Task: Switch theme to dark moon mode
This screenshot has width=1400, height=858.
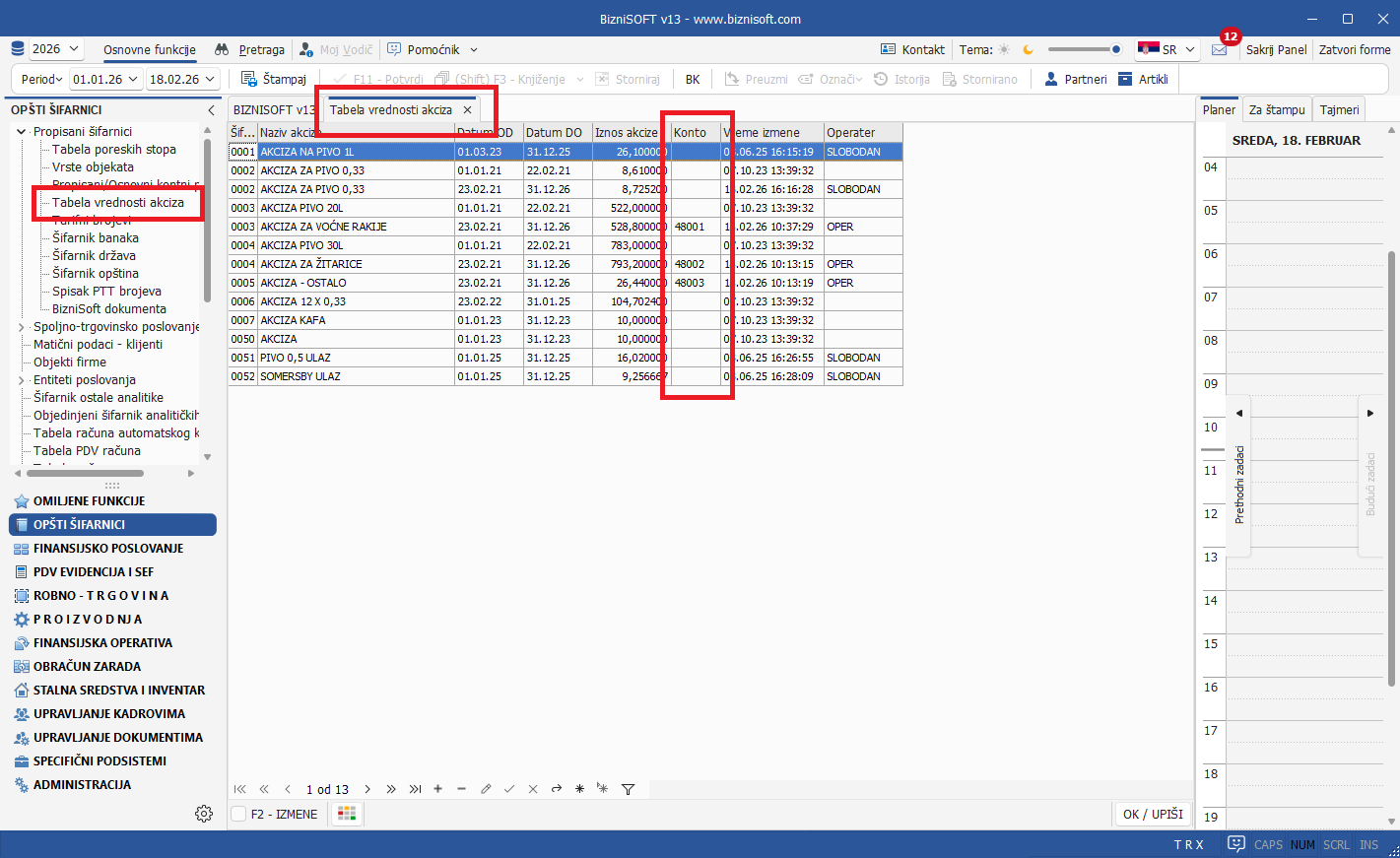Action: point(1029,49)
